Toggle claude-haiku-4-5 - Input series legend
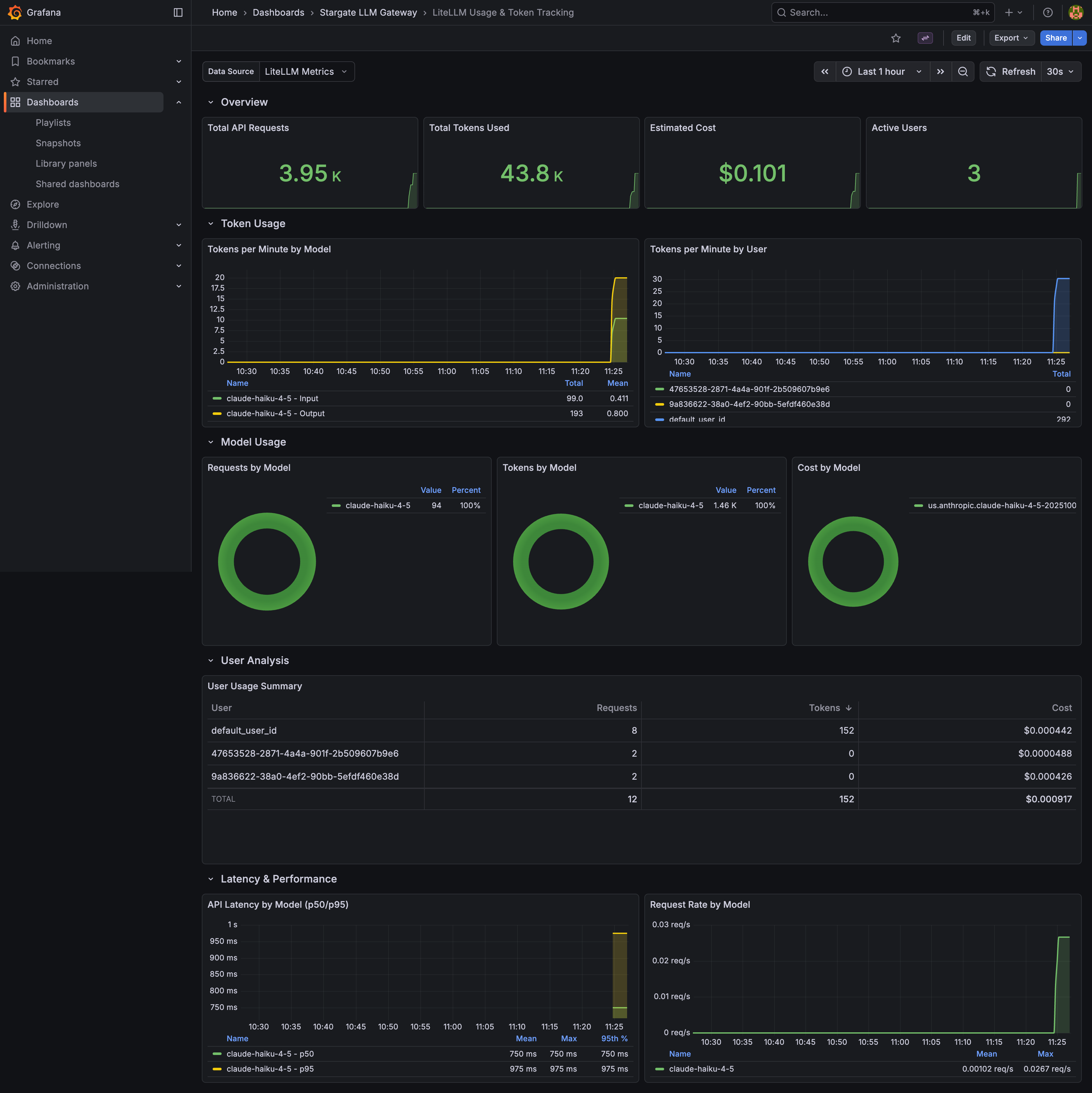The width and height of the screenshot is (1092, 1093). pos(272,398)
